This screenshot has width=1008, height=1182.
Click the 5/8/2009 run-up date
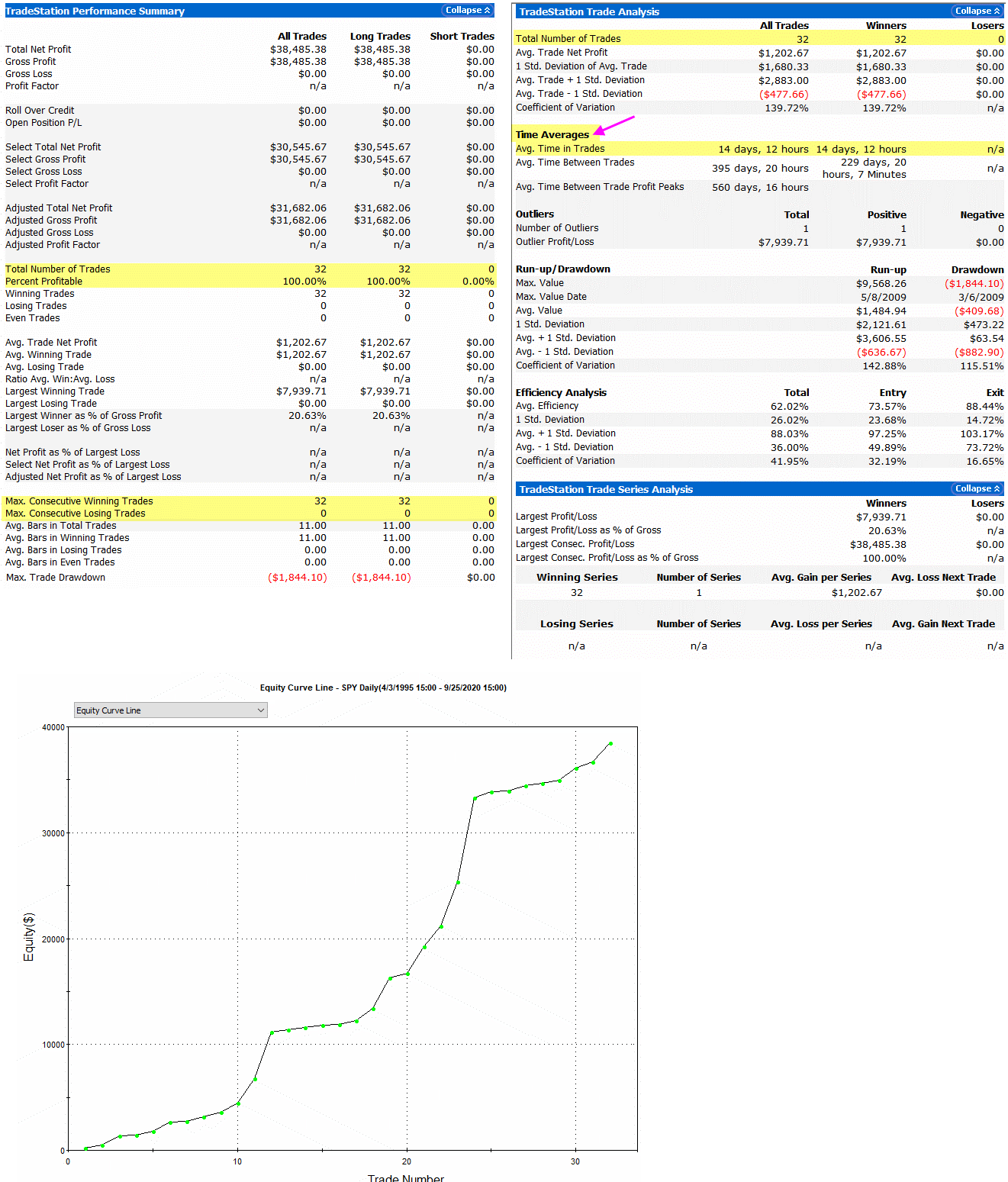click(884, 297)
